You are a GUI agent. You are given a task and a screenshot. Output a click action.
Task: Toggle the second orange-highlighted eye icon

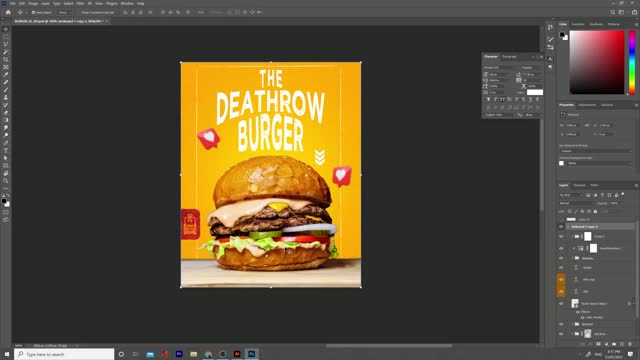click(561, 291)
